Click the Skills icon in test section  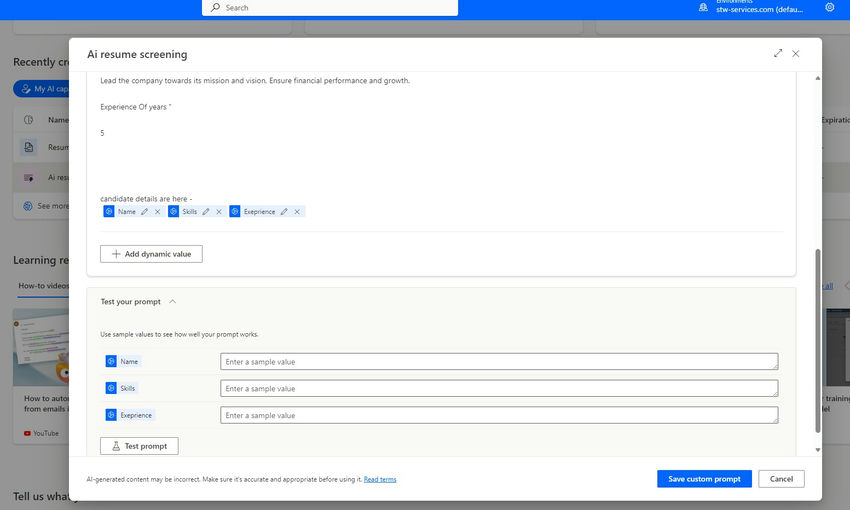[111, 388]
